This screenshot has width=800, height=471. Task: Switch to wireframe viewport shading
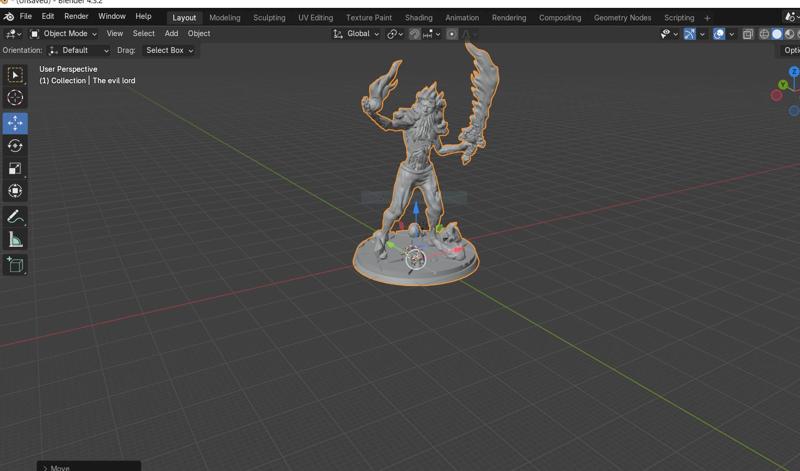click(764, 34)
